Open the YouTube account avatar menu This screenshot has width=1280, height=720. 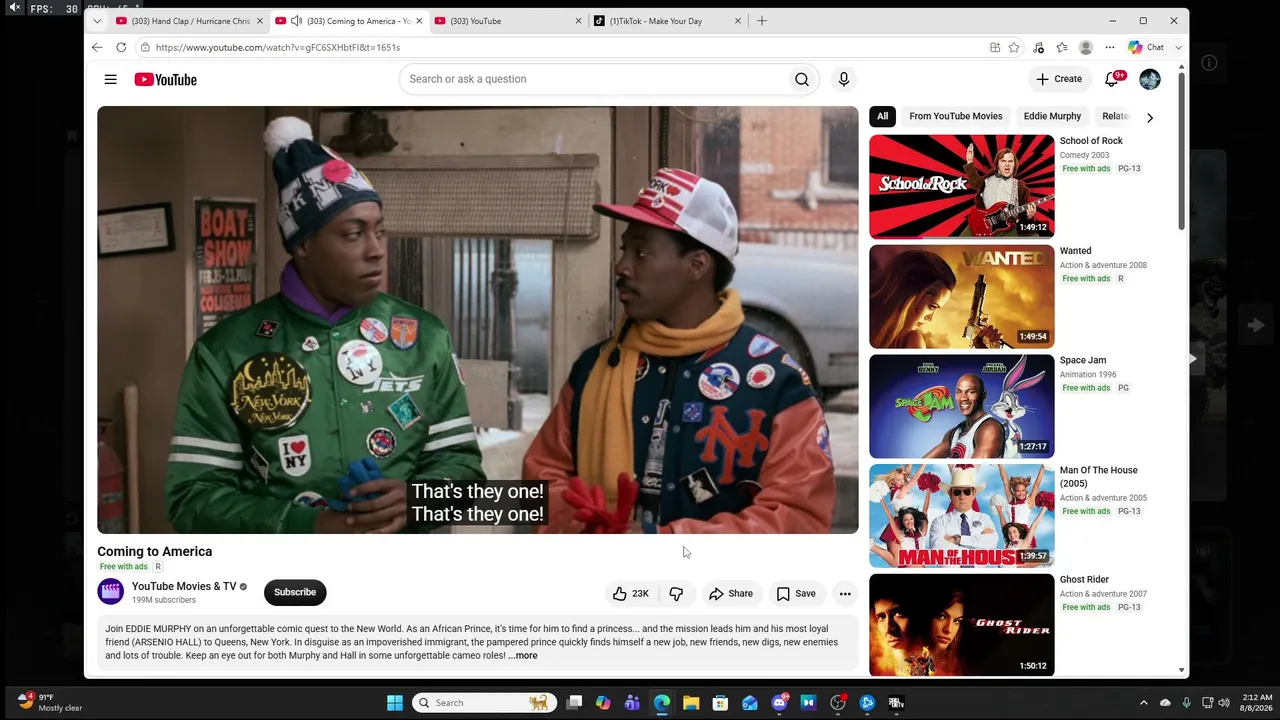(x=1150, y=79)
